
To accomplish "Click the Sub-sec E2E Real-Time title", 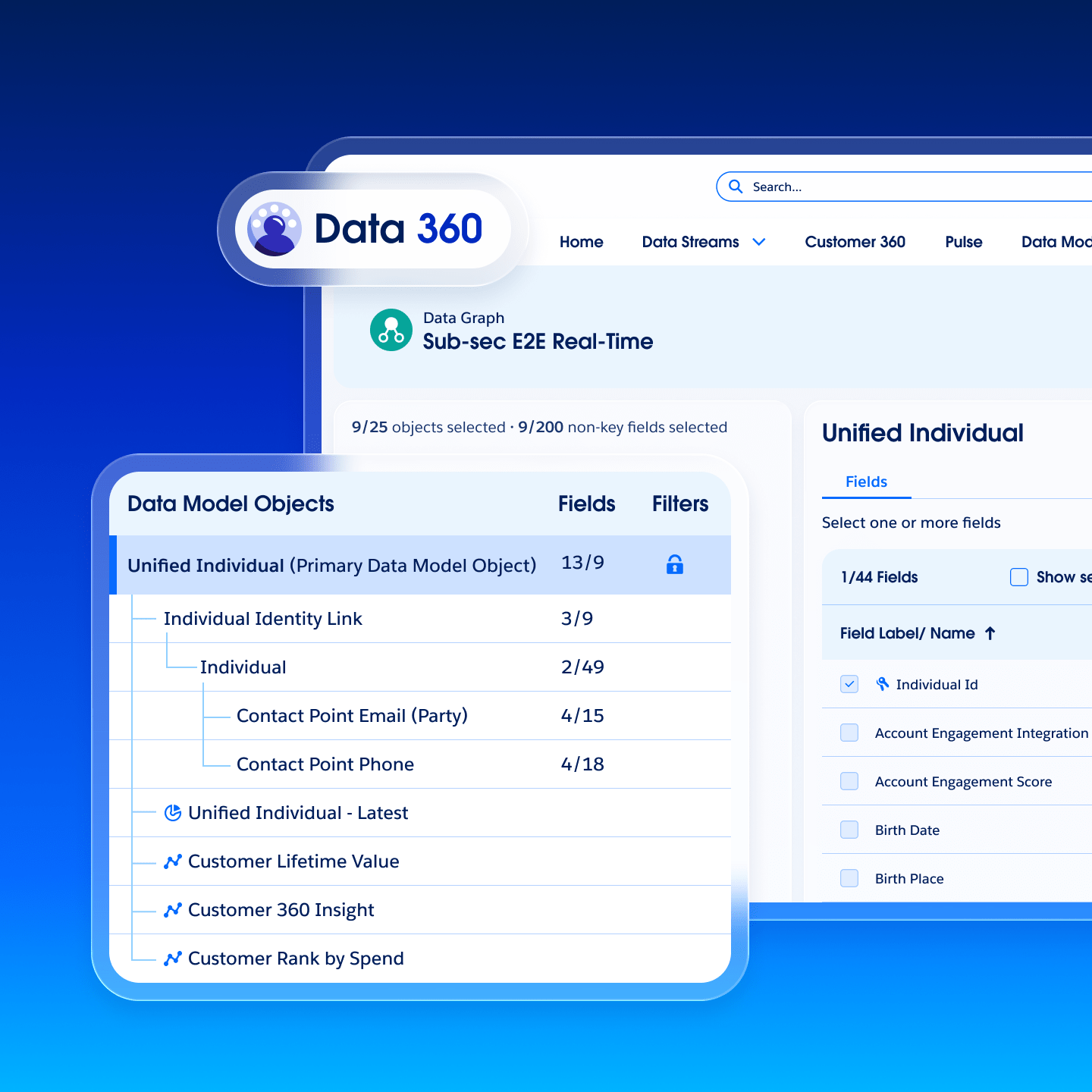I will pos(538,341).
